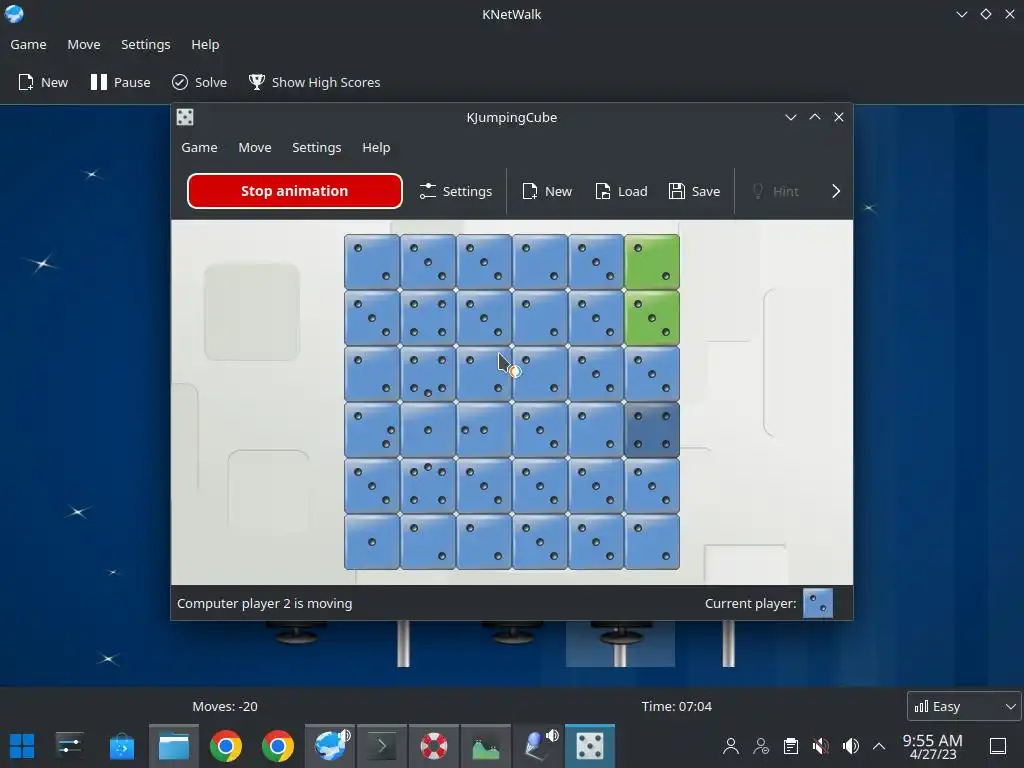Open the clipboard tray icon
The image size is (1024, 768).
click(x=791, y=746)
